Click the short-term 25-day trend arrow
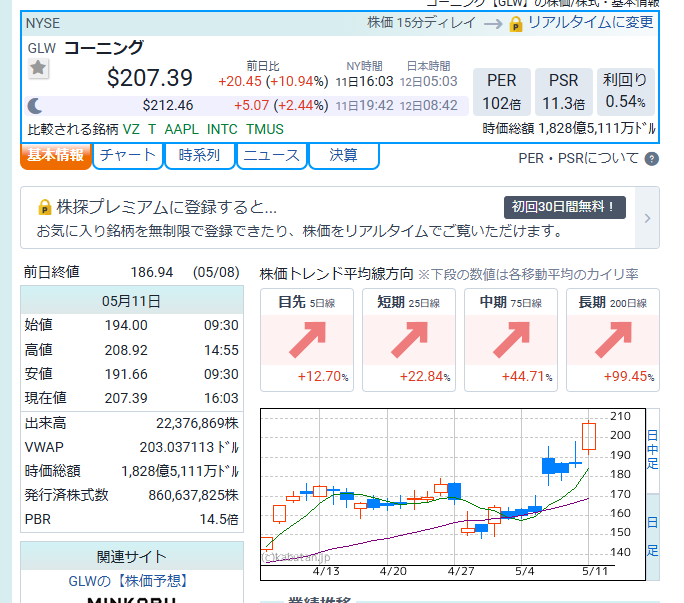The image size is (684, 603). (x=409, y=340)
